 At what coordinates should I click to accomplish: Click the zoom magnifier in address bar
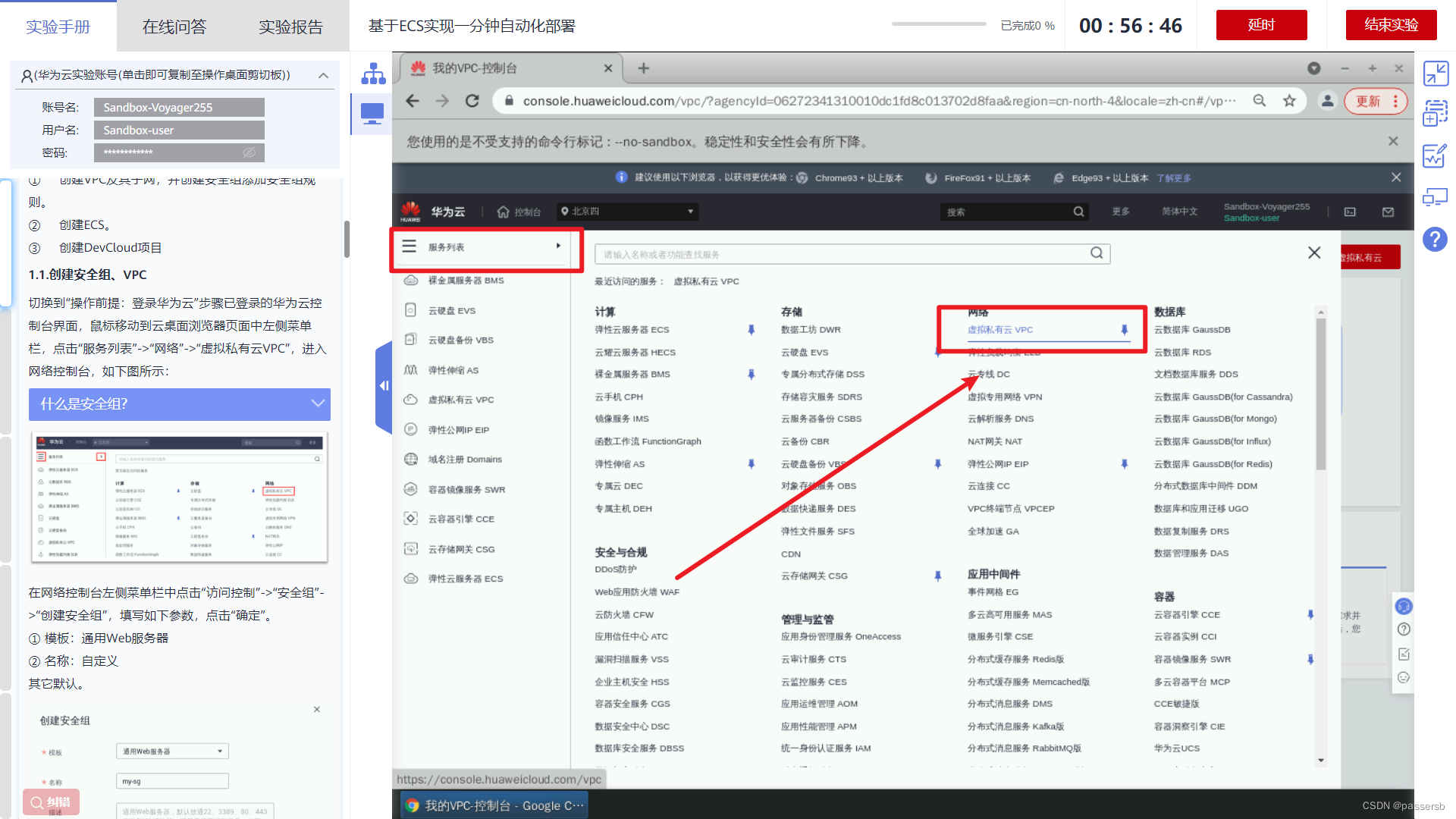1260,101
